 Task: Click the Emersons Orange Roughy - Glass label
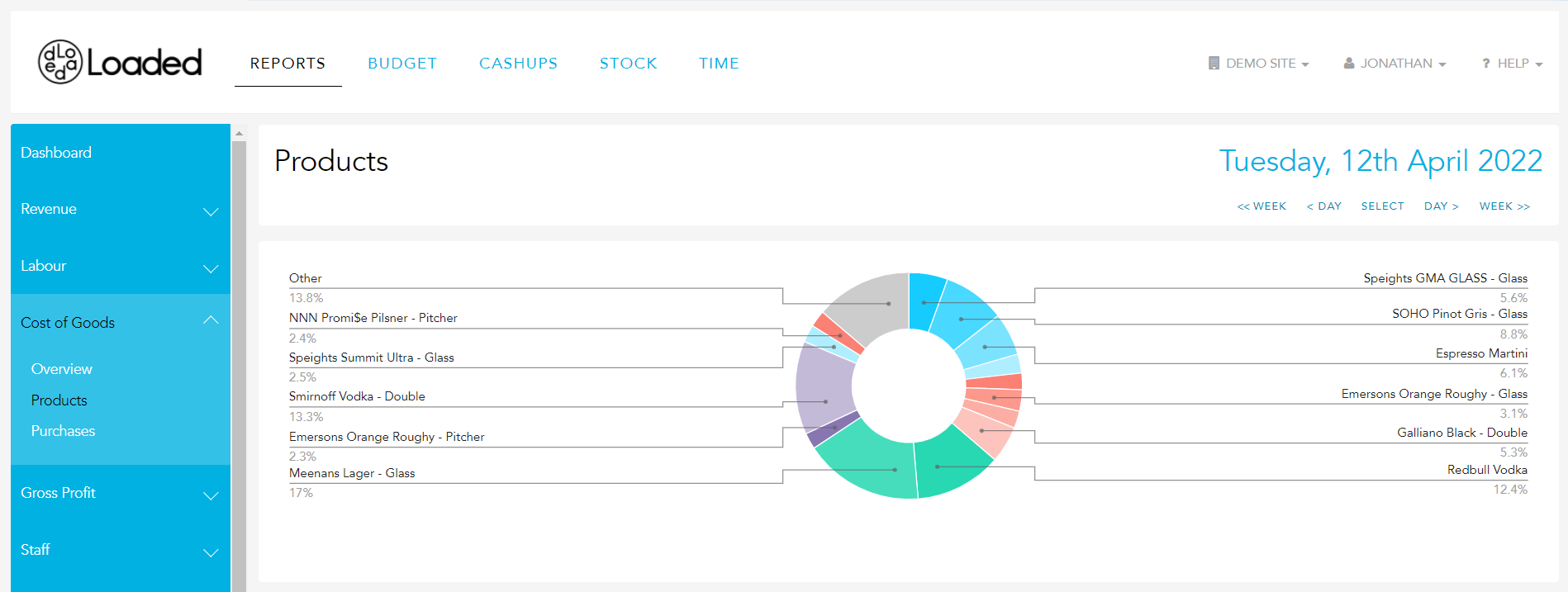click(1435, 394)
